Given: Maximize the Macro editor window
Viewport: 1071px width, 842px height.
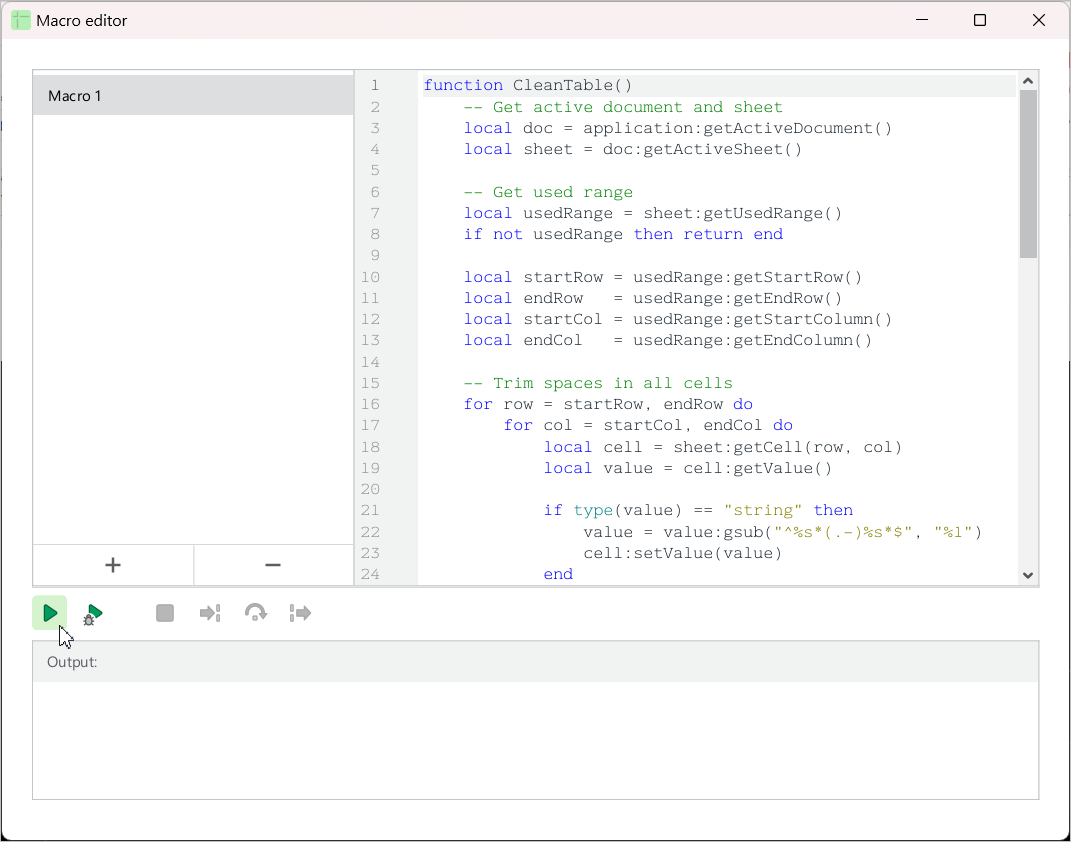Looking at the screenshot, I should 979,20.
